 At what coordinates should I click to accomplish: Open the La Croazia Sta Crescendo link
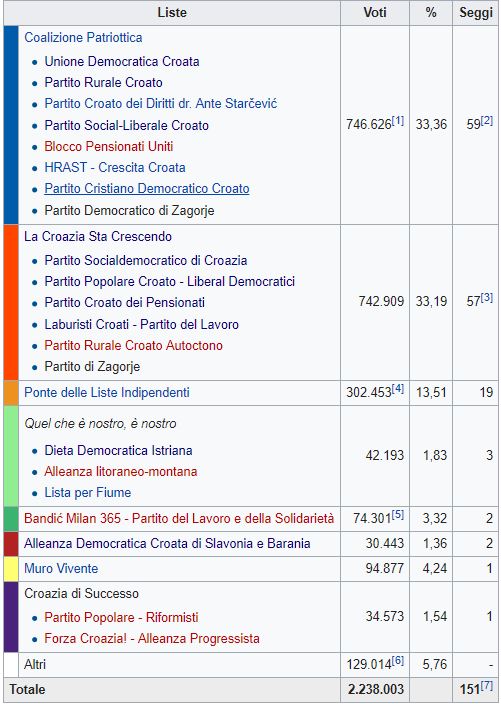(98, 237)
